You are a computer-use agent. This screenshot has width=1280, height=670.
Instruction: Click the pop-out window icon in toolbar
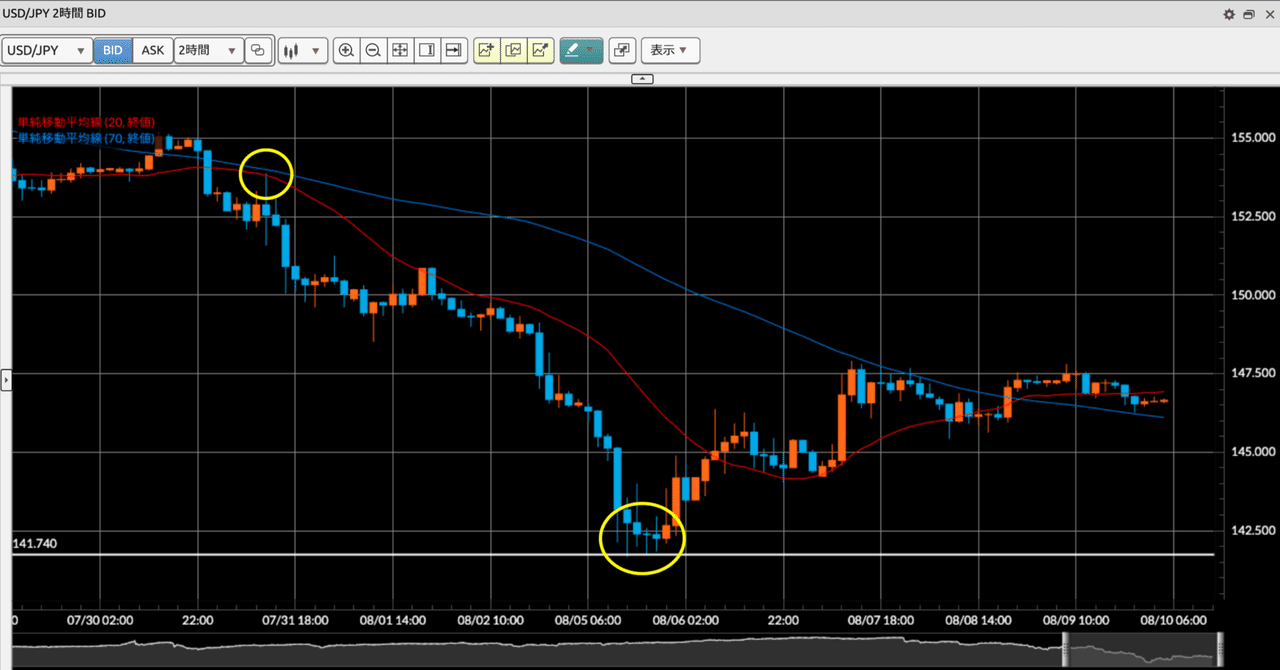(621, 50)
